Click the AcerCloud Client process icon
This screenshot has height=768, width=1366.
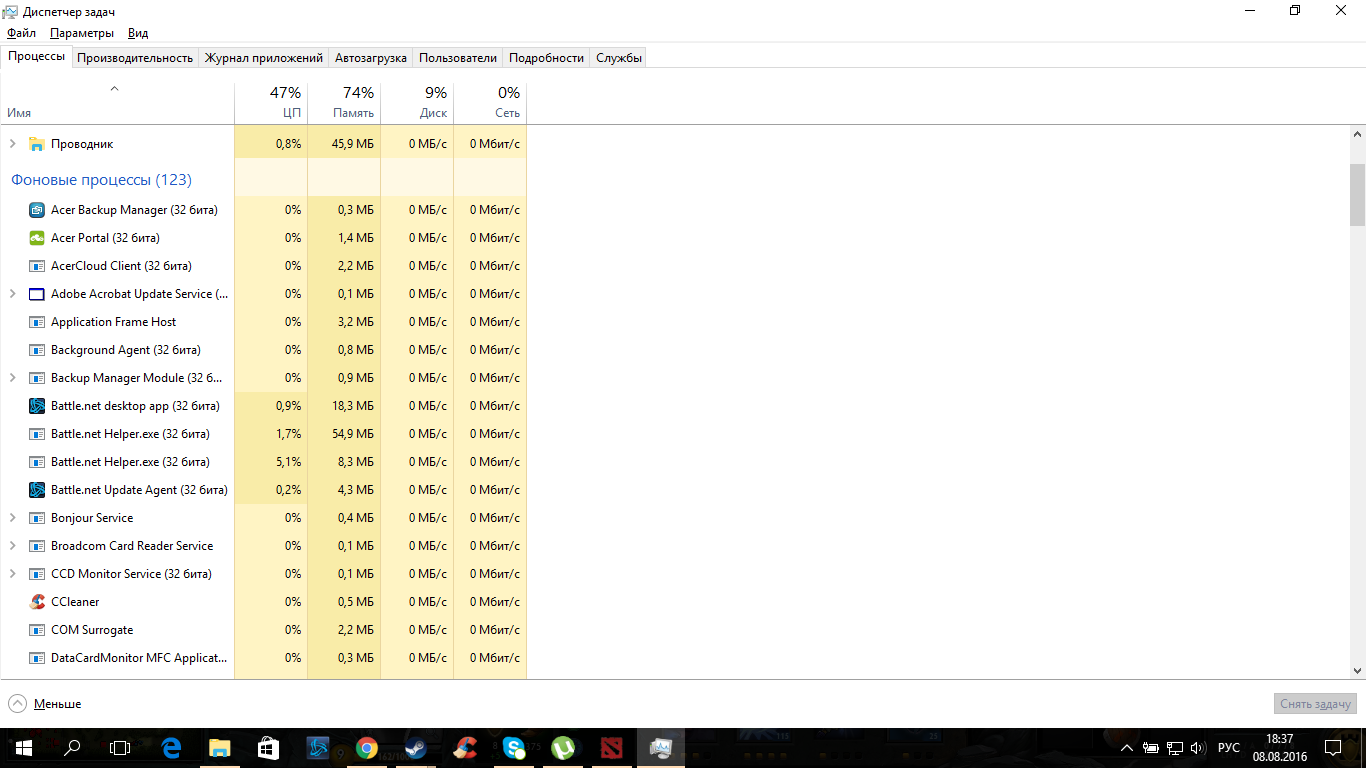37,266
